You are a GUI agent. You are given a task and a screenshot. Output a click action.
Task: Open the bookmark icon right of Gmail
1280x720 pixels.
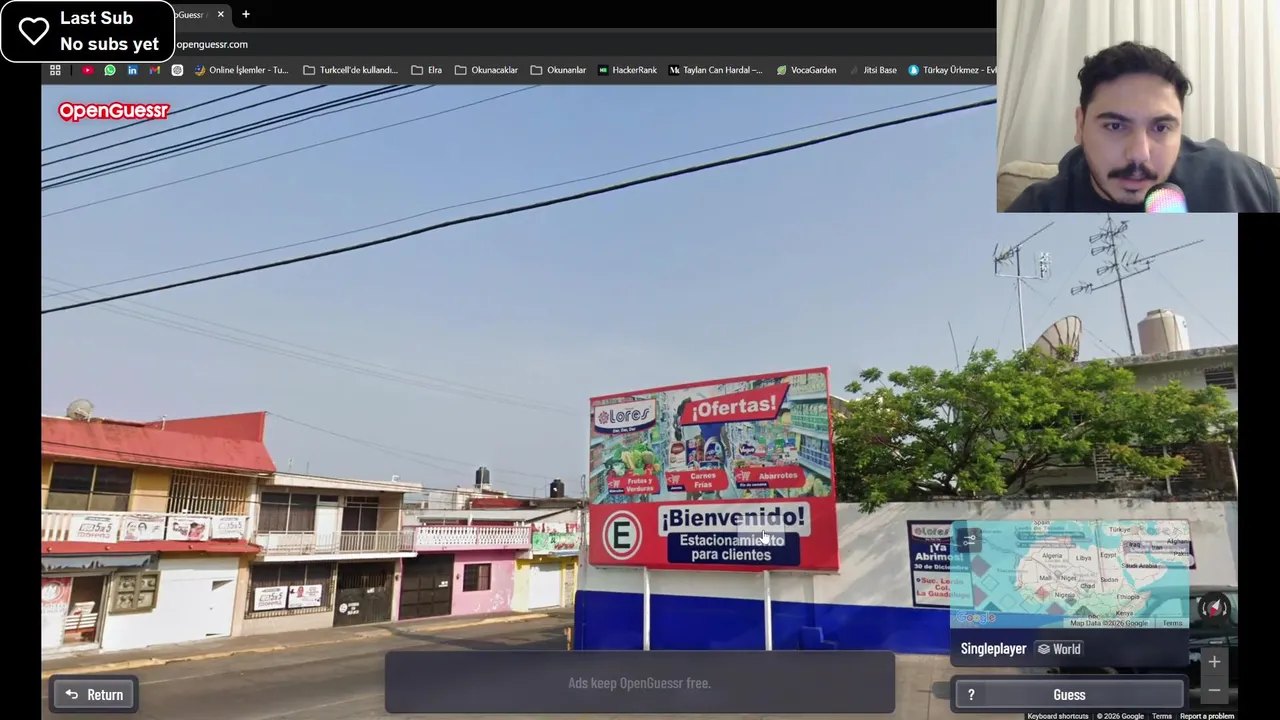(177, 70)
